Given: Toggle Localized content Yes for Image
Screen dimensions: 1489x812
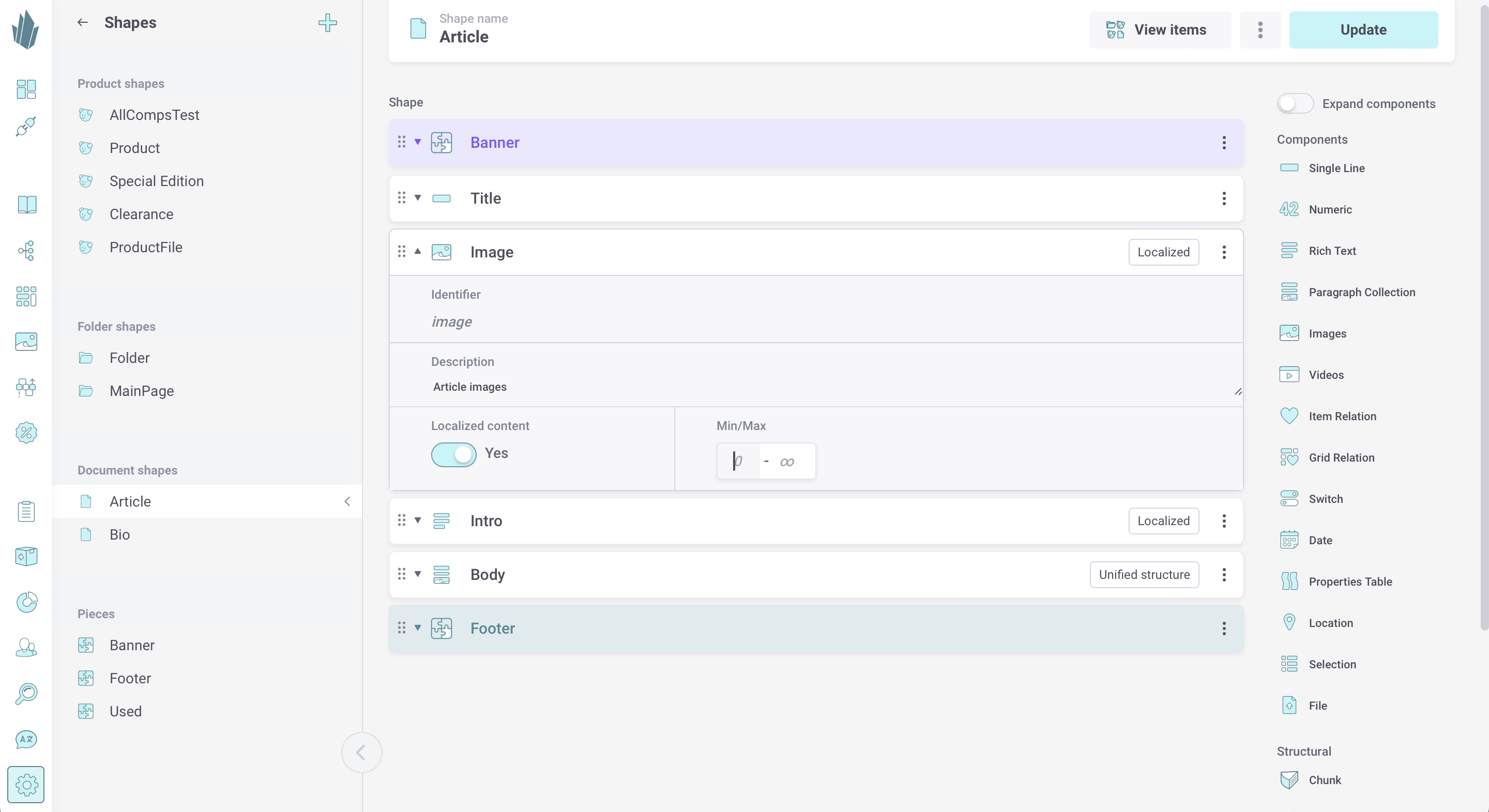Looking at the screenshot, I should click(x=454, y=453).
